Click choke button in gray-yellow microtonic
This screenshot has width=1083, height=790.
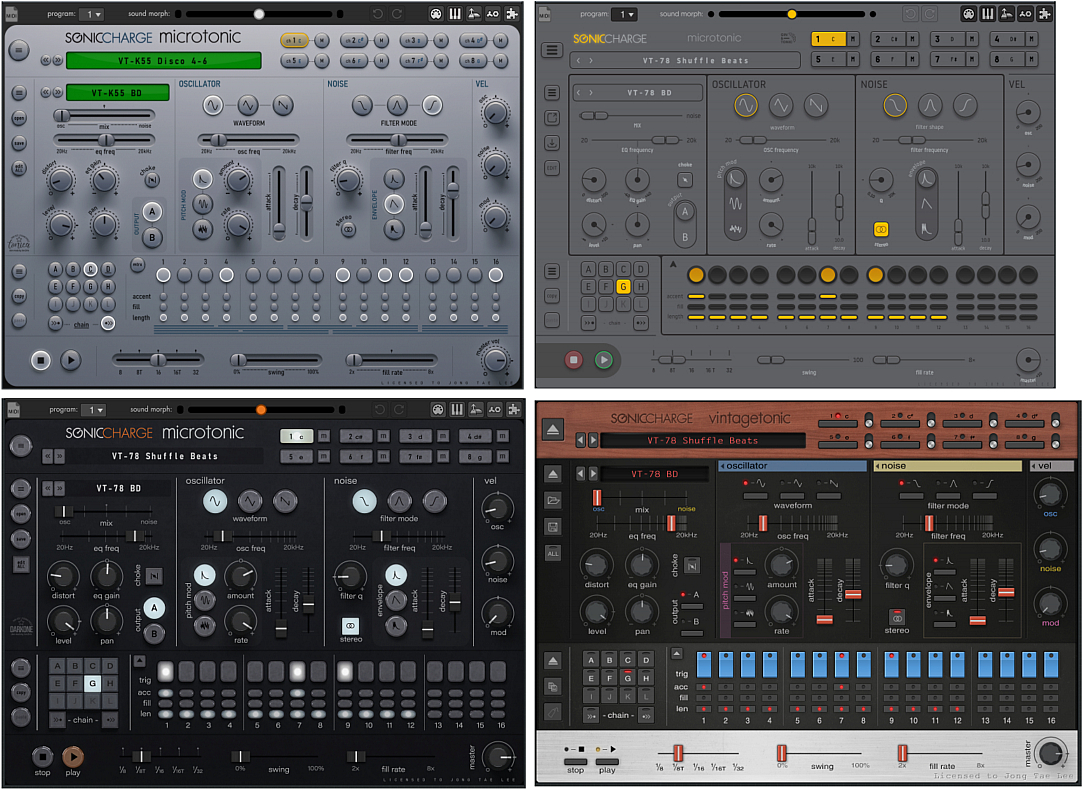[x=684, y=180]
